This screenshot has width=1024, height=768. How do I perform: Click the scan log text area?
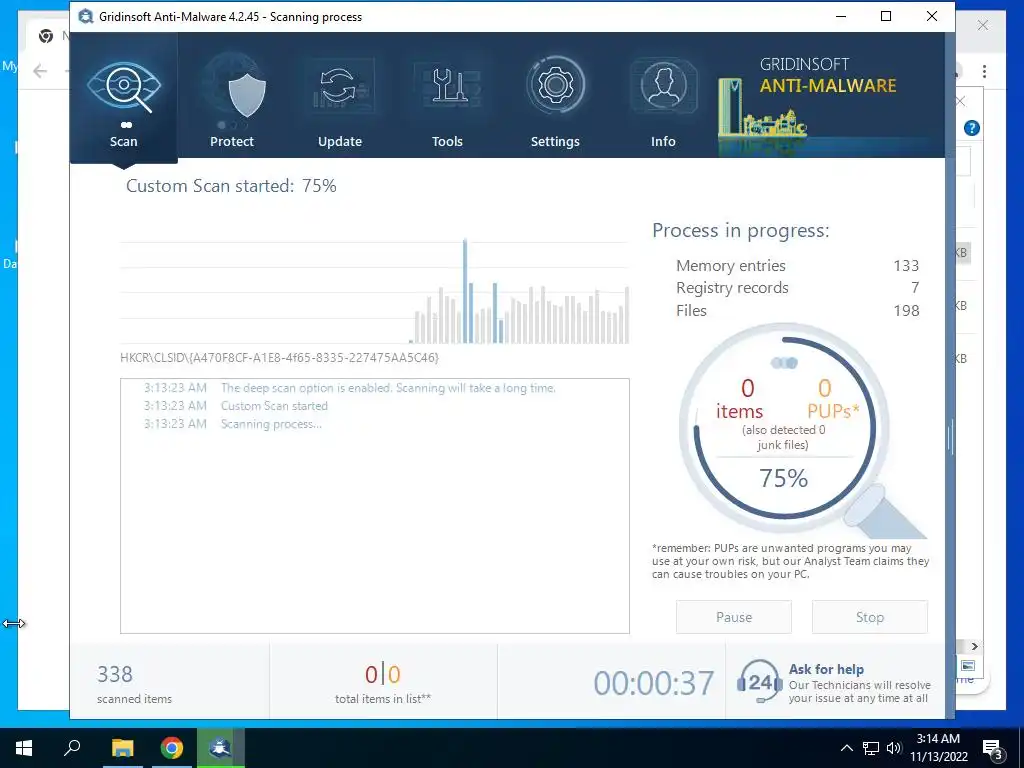pos(374,506)
